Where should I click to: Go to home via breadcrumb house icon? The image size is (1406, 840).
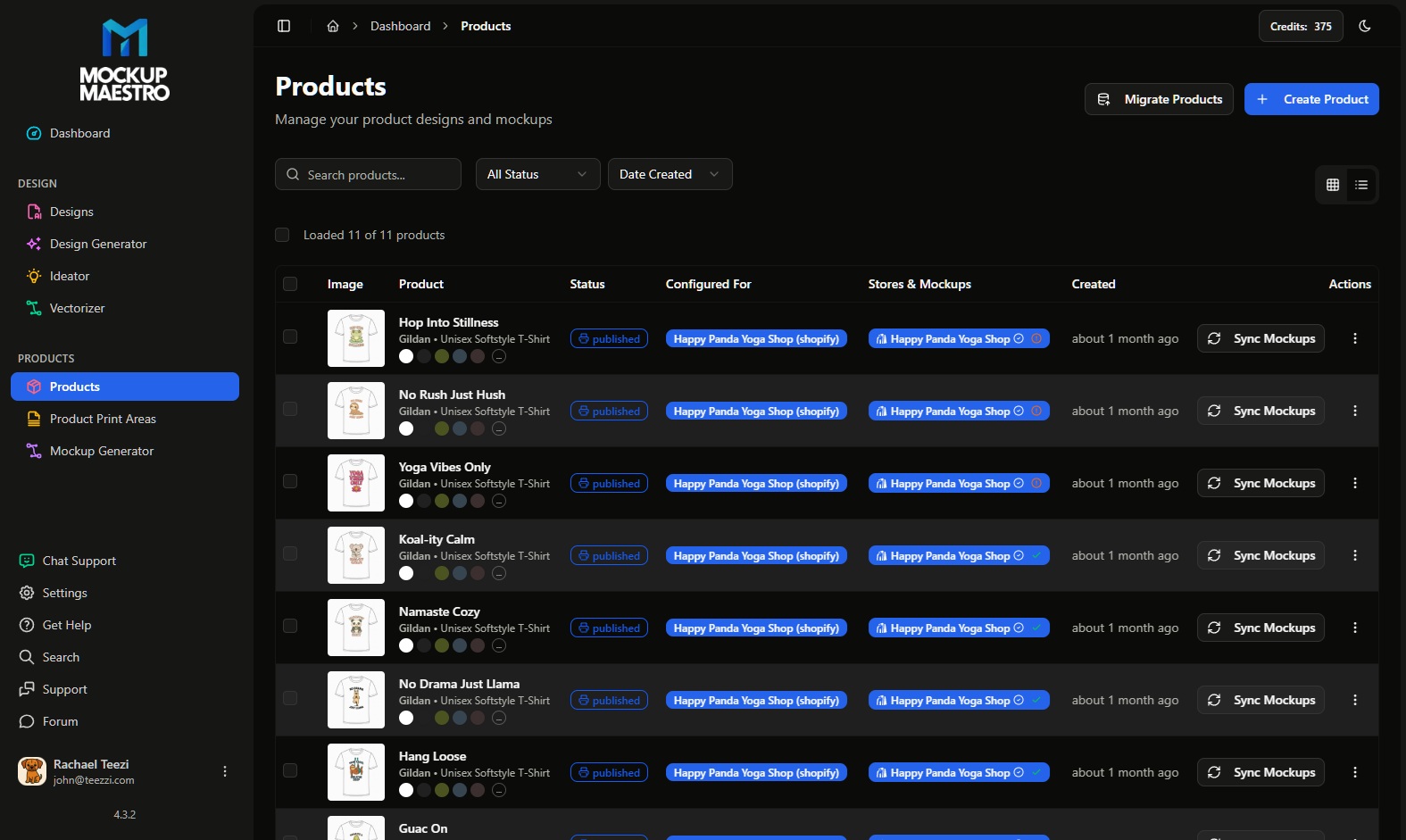[x=333, y=26]
